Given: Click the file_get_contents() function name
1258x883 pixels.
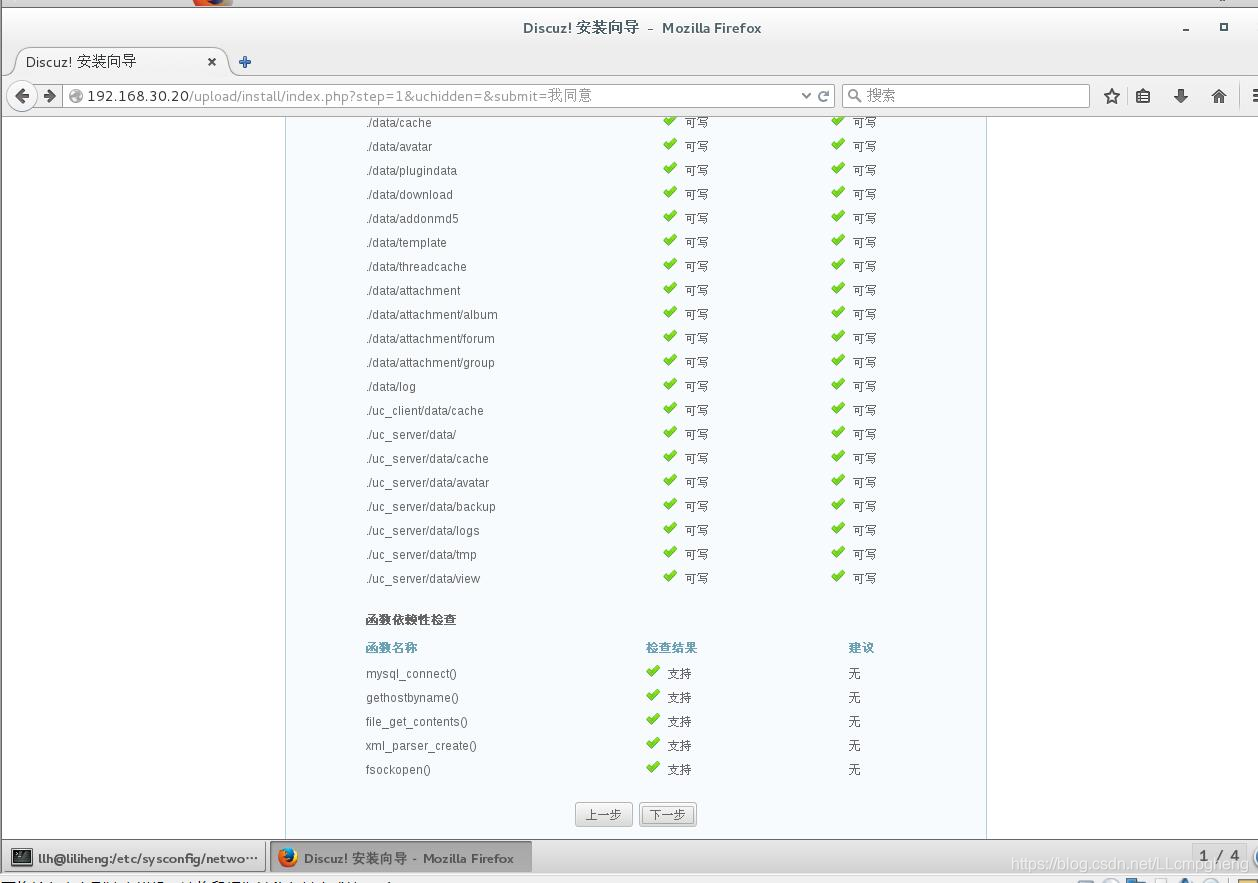Looking at the screenshot, I should point(417,722).
